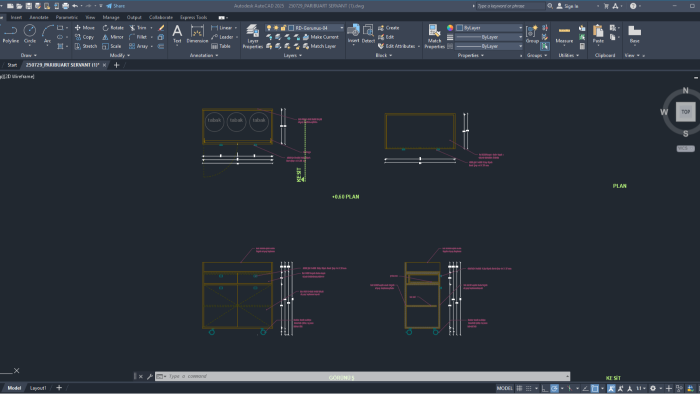700x394 pixels.
Task: Click the Copy tool
Action: (84, 37)
